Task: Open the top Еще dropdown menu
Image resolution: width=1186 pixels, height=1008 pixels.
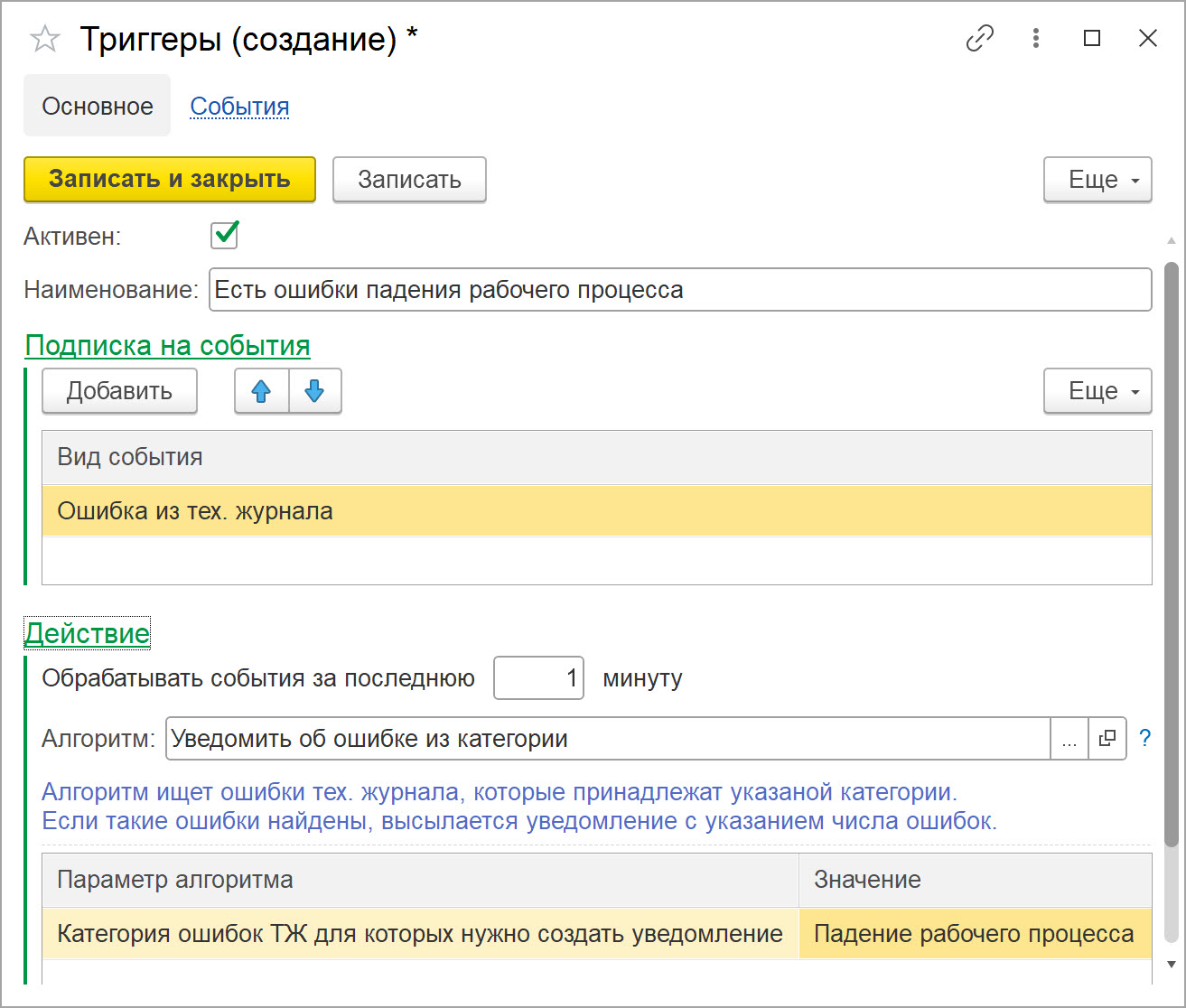Action: click(1097, 180)
